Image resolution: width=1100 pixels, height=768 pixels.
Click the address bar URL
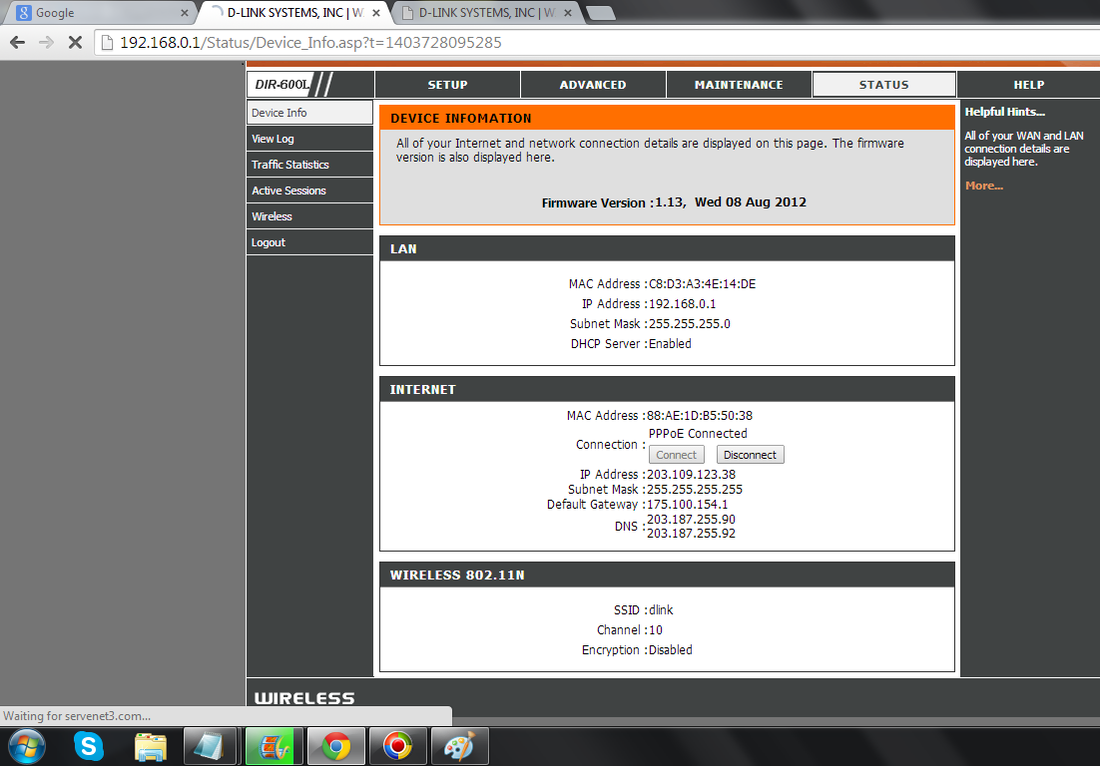point(311,43)
